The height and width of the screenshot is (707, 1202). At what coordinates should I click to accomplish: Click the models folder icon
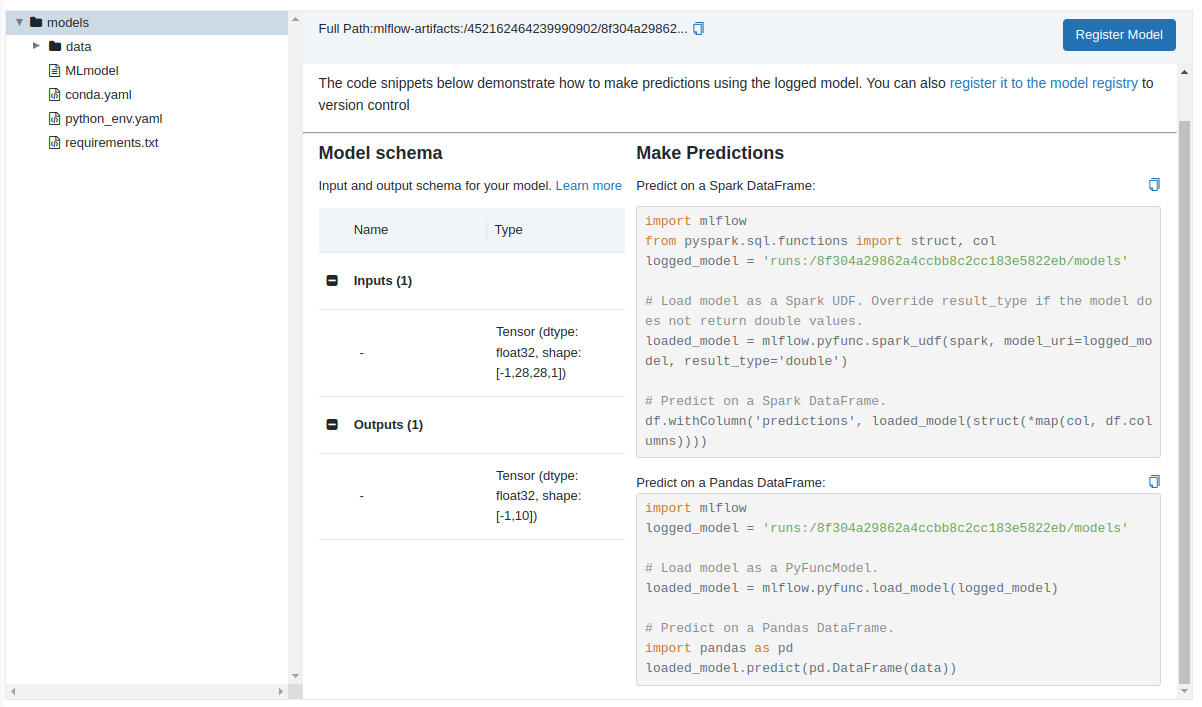click(36, 22)
